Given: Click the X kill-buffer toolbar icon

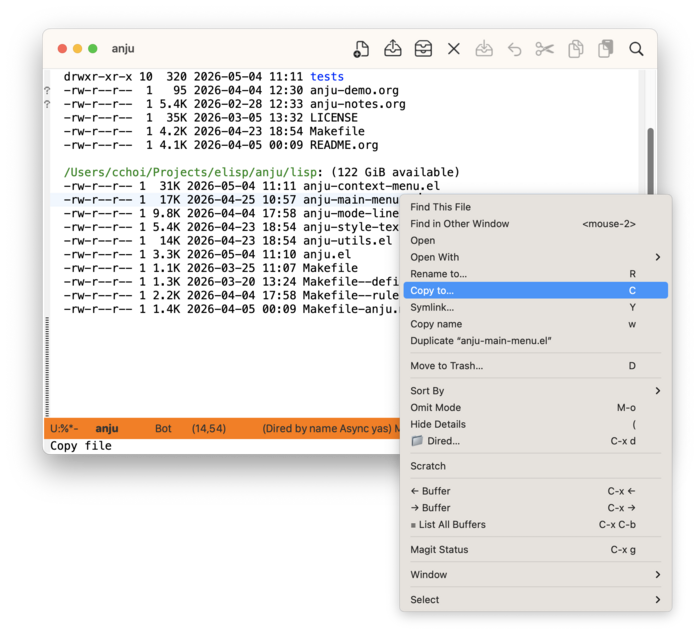Looking at the screenshot, I should 454,49.
